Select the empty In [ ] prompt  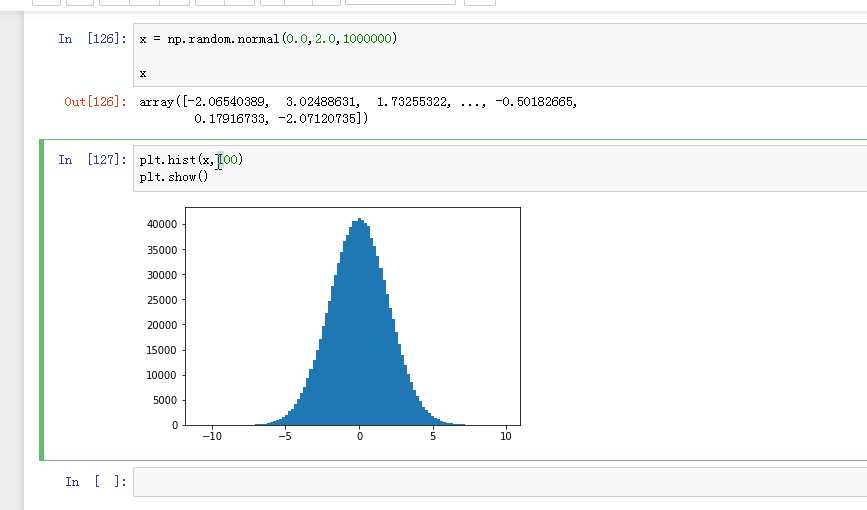pos(96,482)
